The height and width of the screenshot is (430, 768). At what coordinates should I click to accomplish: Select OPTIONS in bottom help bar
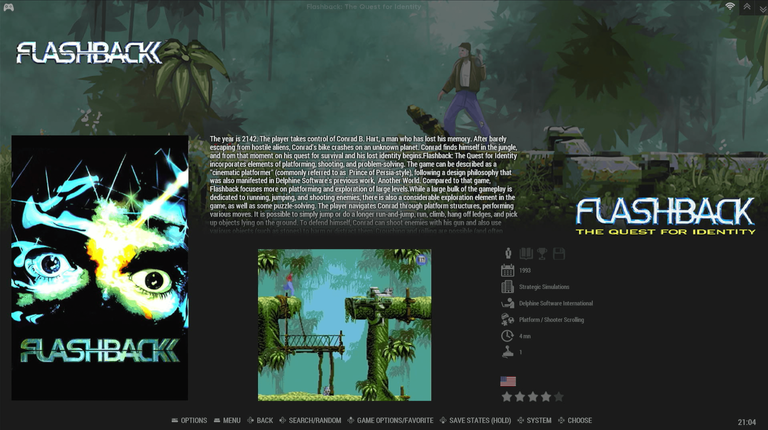click(x=194, y=420)
